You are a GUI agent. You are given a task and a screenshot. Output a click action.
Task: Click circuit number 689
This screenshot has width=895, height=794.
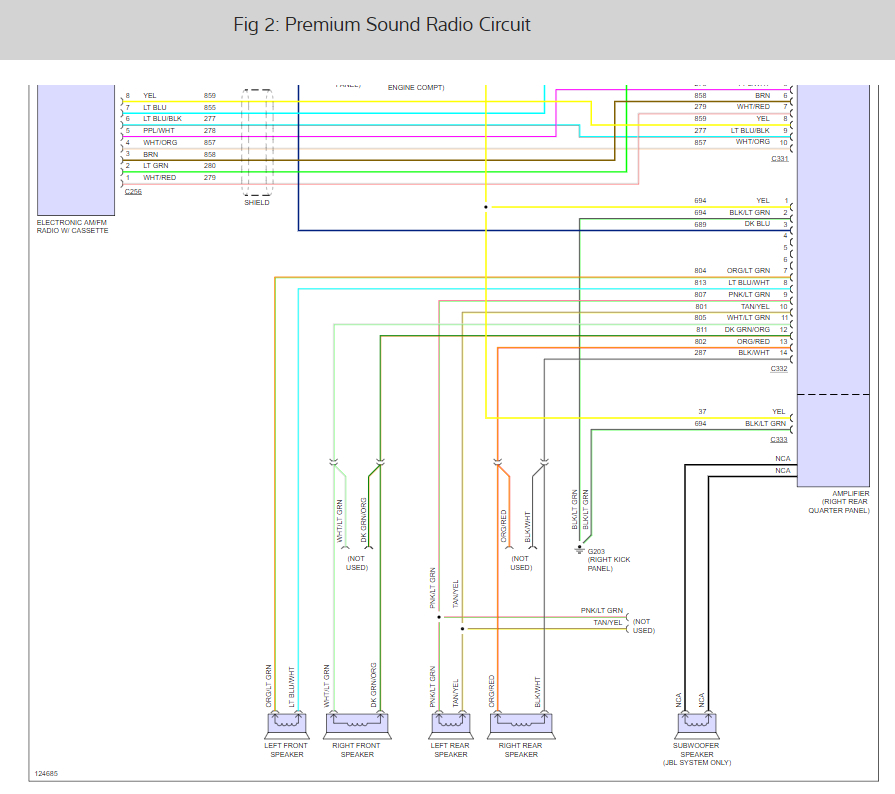[700, 224]
